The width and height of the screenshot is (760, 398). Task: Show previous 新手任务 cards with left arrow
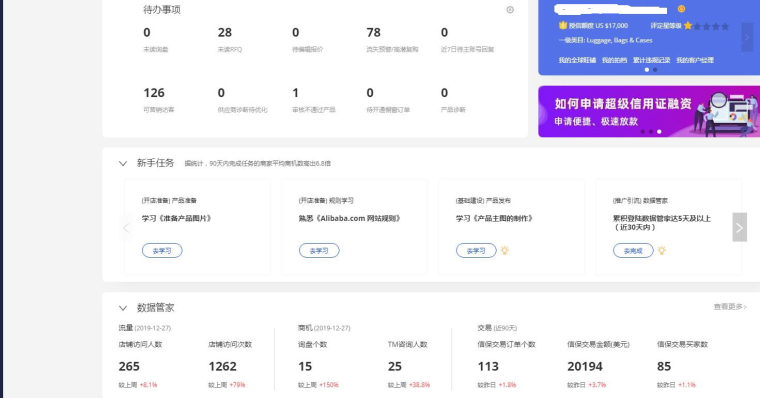126,227
